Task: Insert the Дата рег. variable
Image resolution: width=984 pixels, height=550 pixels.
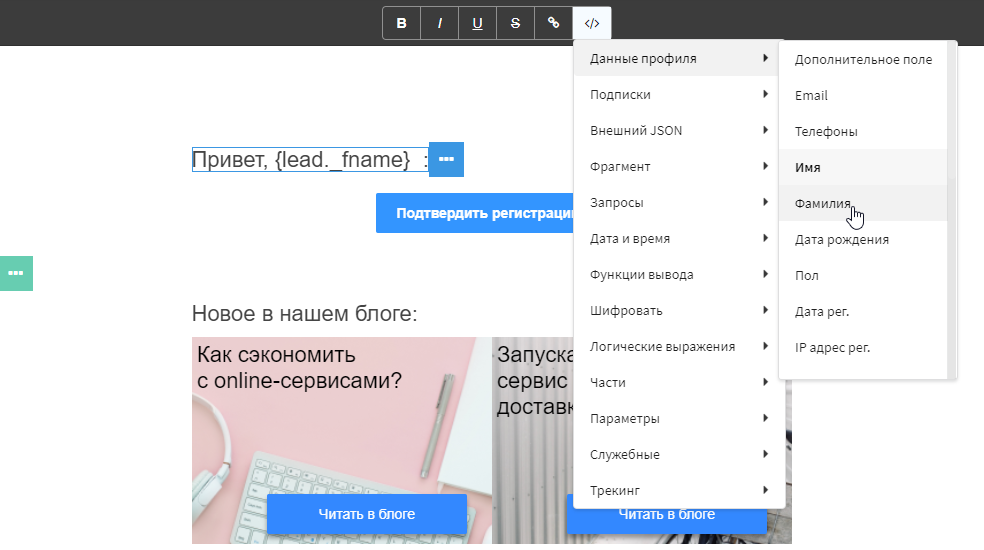Action: 863,311
